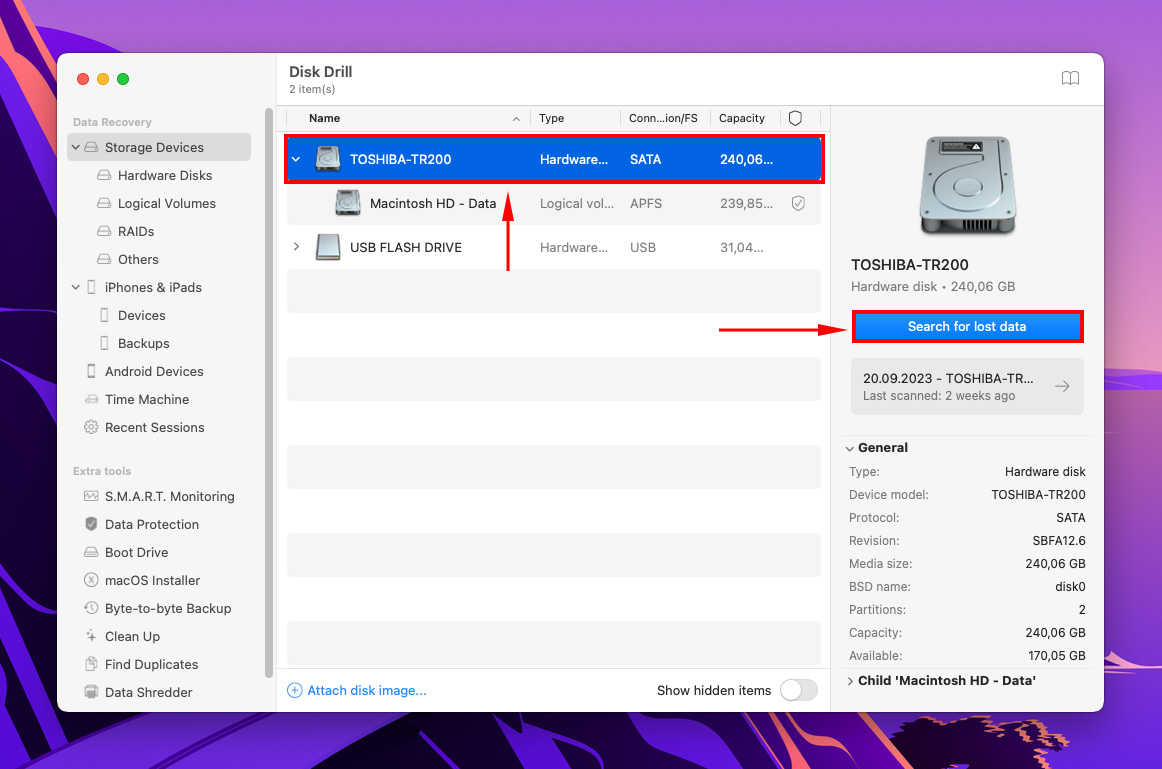Click the TOSHIBA-TR200 disk icon in list
Screen dimensions: 1162x769
pyautogui.click(x=328, y=159)
